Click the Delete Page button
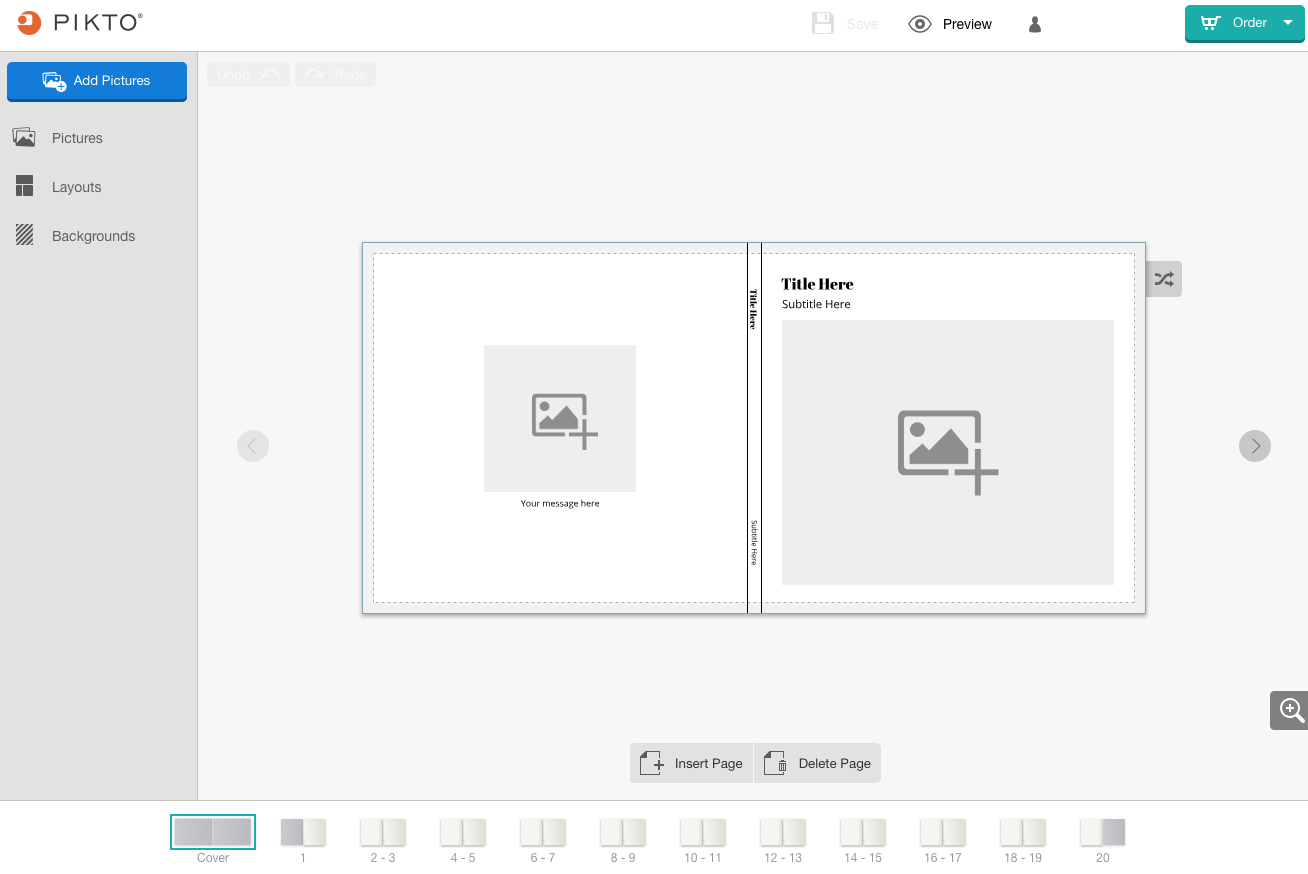 [x=817, y=762]
